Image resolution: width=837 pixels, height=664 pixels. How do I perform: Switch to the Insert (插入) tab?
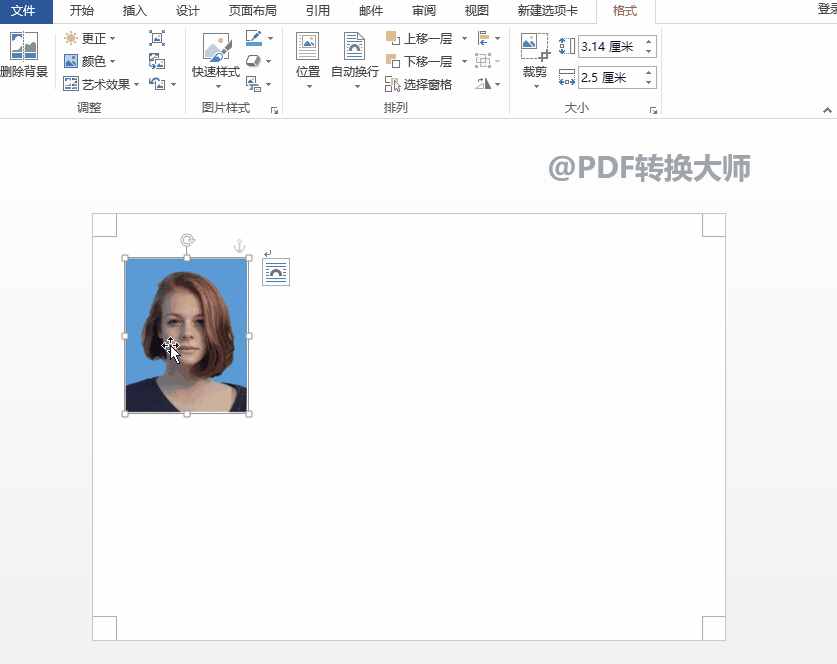134,11
